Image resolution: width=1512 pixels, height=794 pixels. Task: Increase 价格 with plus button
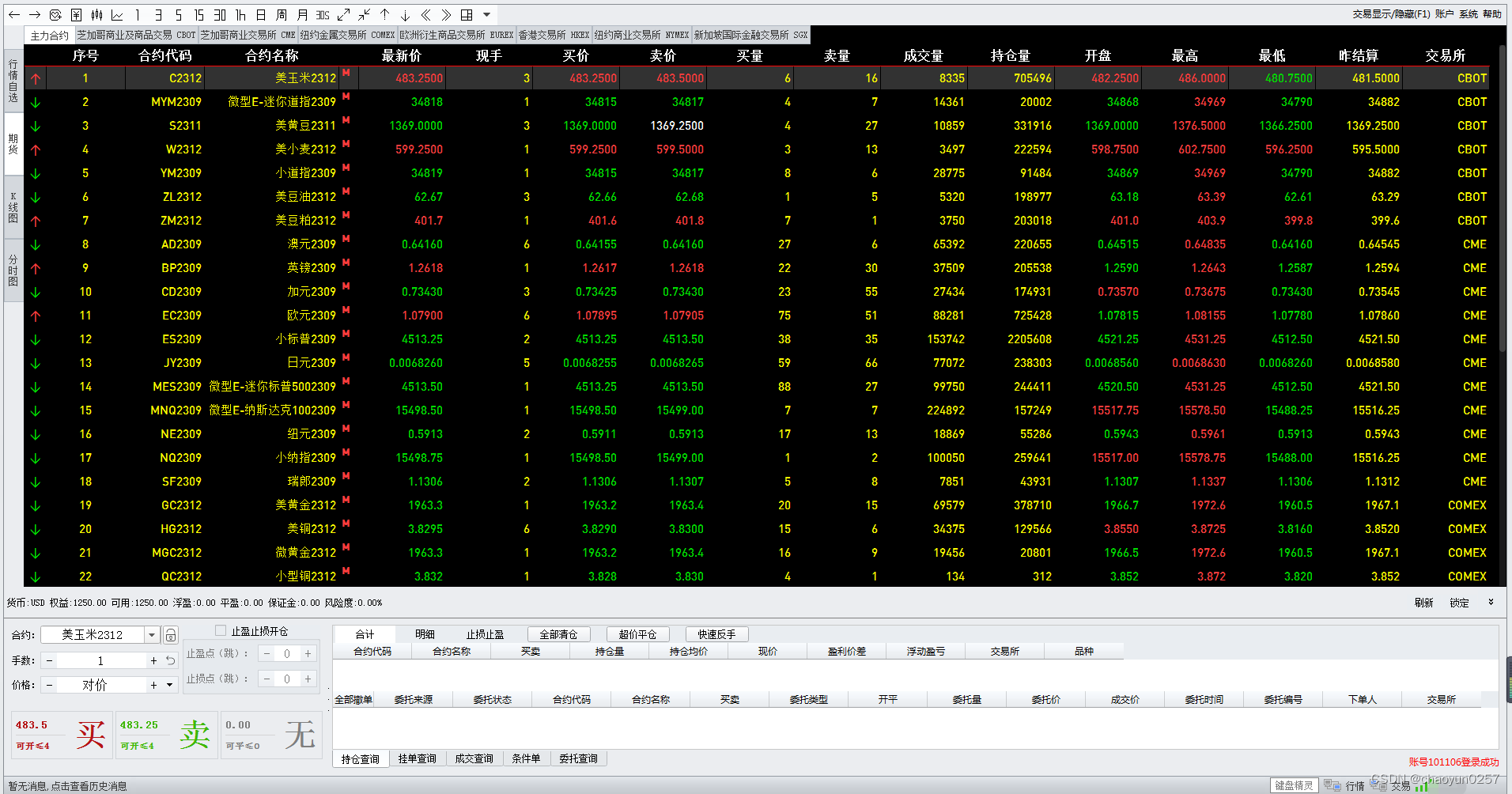tap(153, 685)
